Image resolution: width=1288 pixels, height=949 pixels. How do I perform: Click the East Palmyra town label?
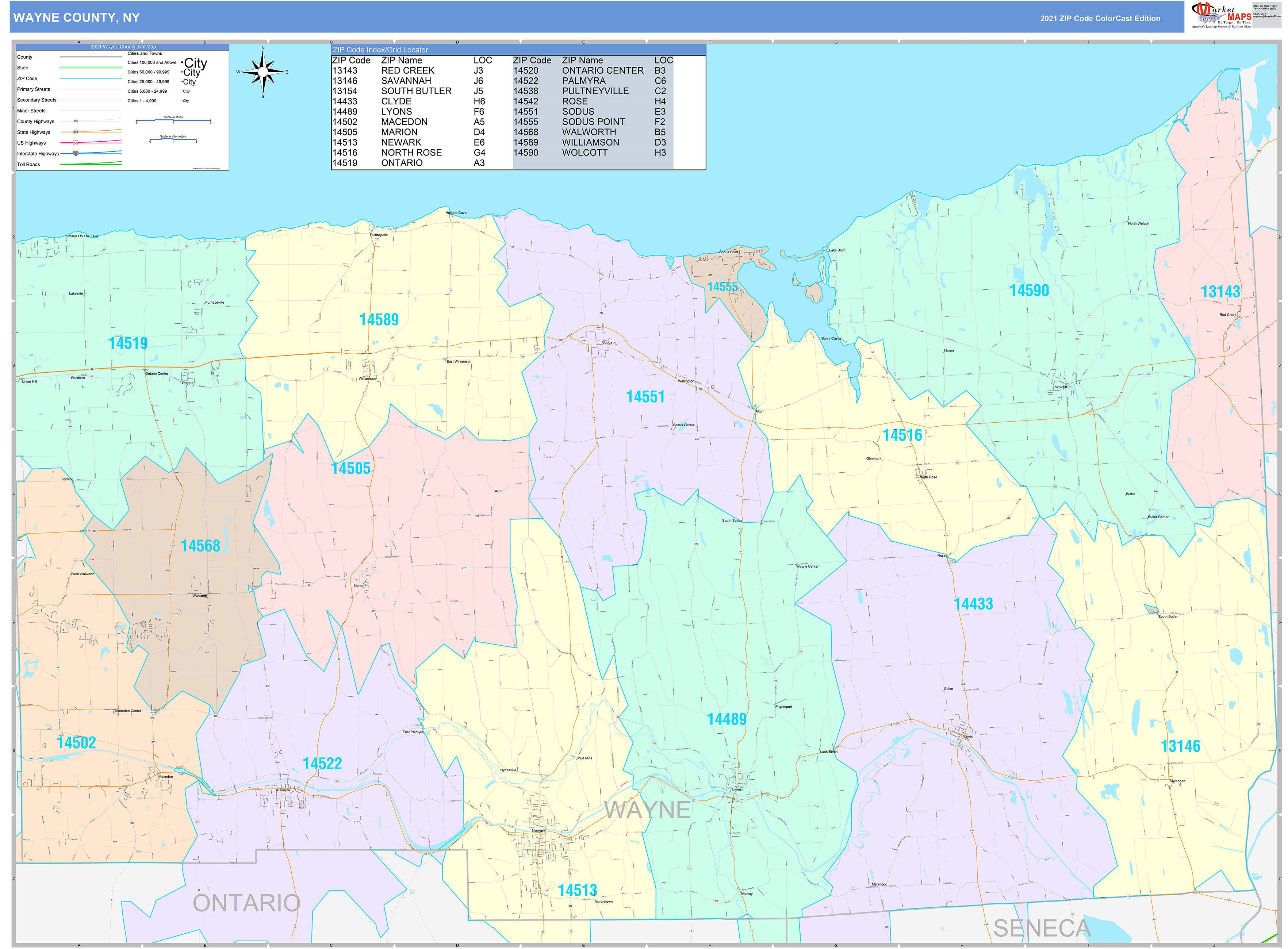click(413, 732)
